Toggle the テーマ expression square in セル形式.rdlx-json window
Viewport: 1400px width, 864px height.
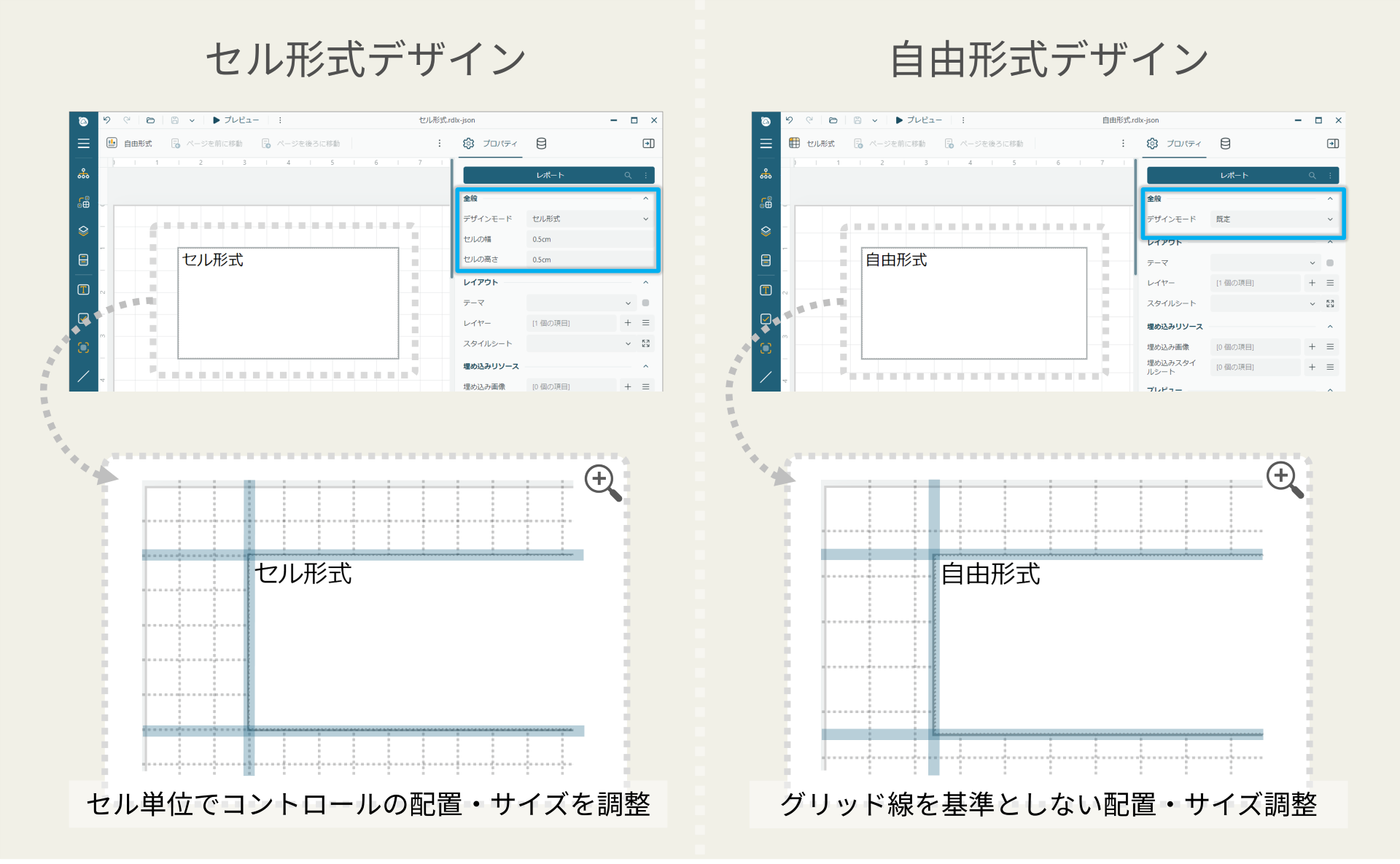[x=645, y=303]
